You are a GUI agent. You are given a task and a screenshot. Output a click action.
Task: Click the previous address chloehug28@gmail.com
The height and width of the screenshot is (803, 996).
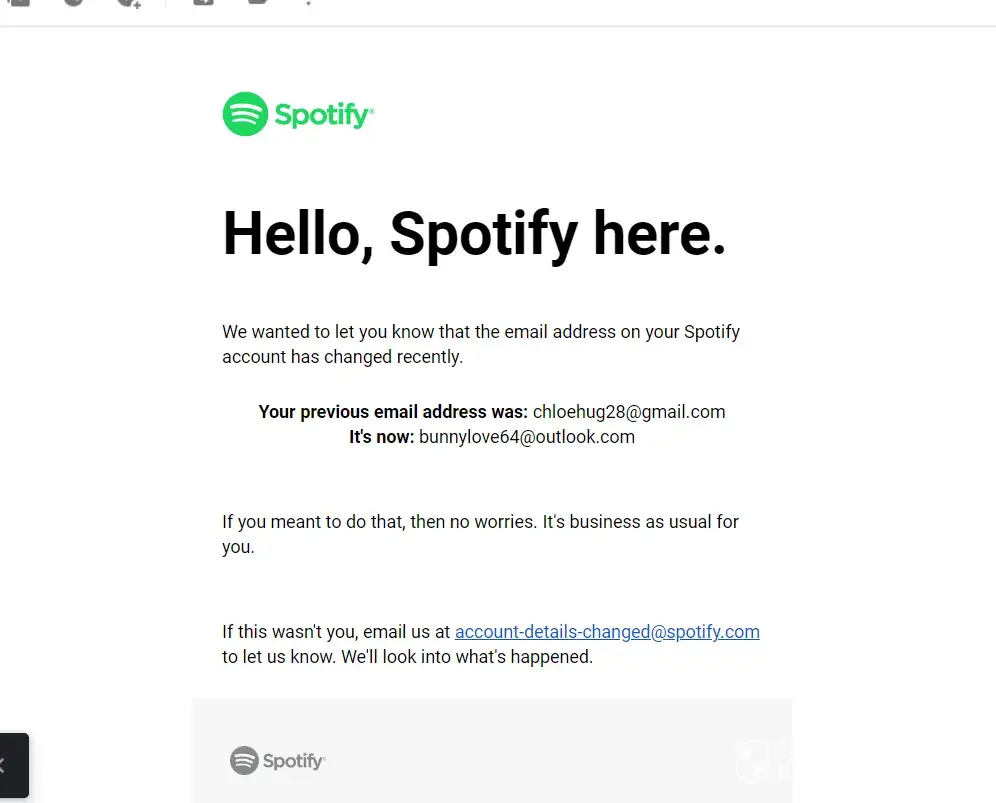click(x=629, y=412)
